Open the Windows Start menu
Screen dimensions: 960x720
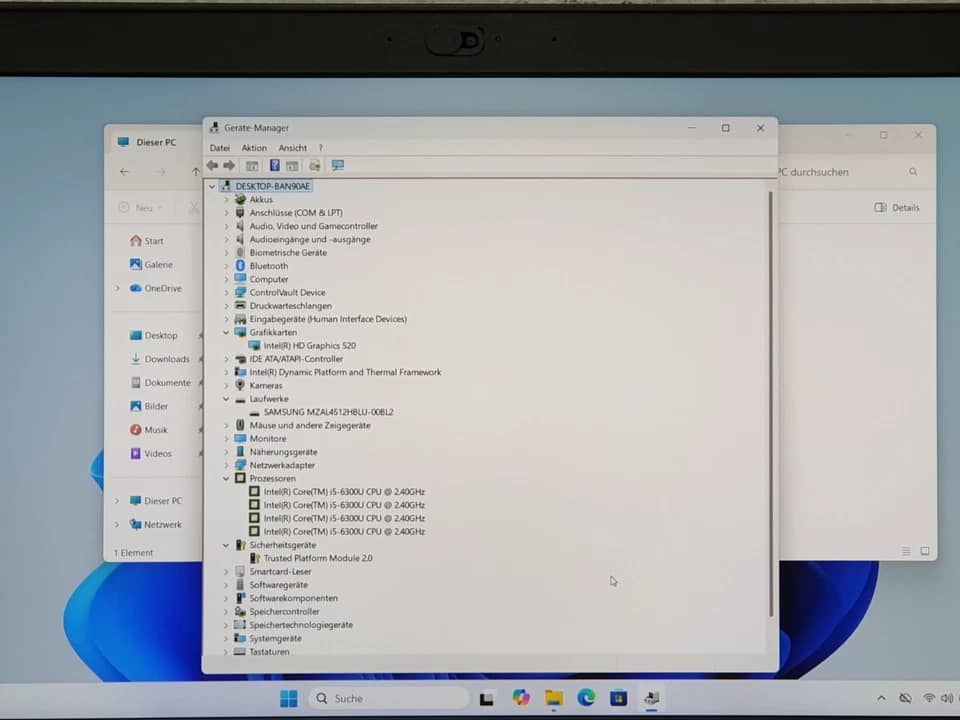point(288,698)
